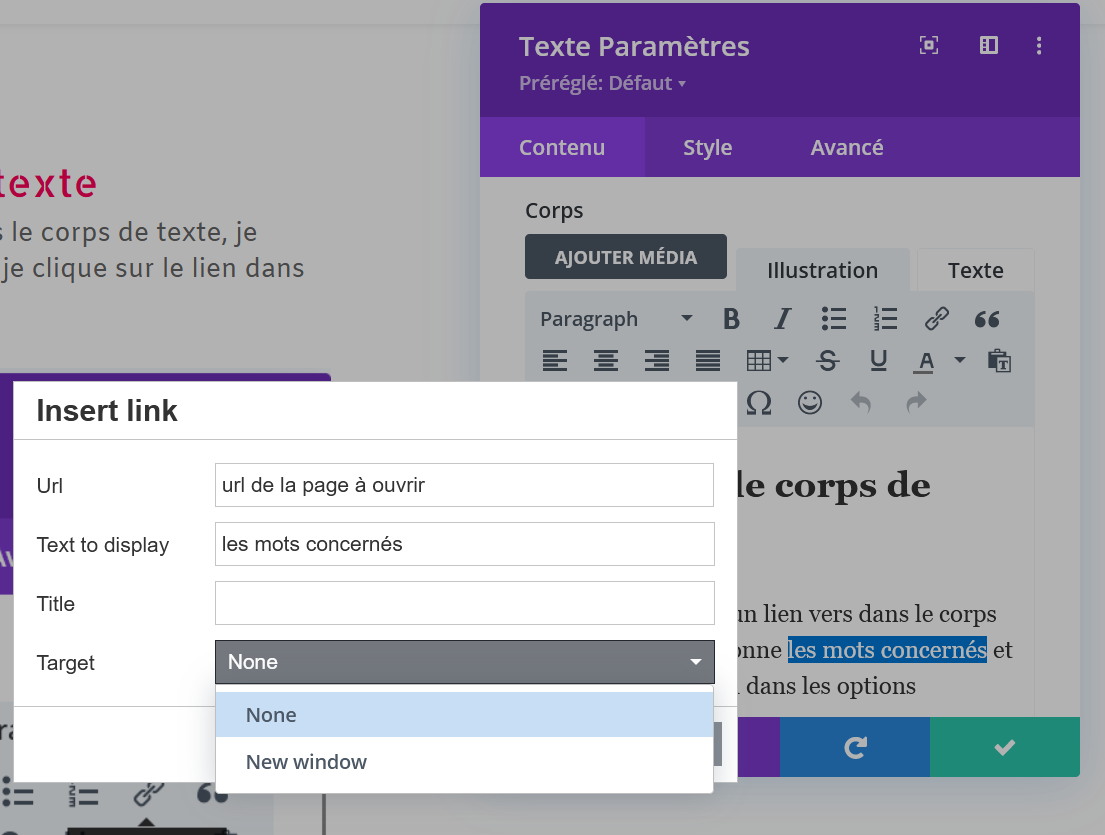Click the Italic formatting icon
The width and height of the screenshot is (1105, 835).
pyautogui.click(x=782, y=319)
